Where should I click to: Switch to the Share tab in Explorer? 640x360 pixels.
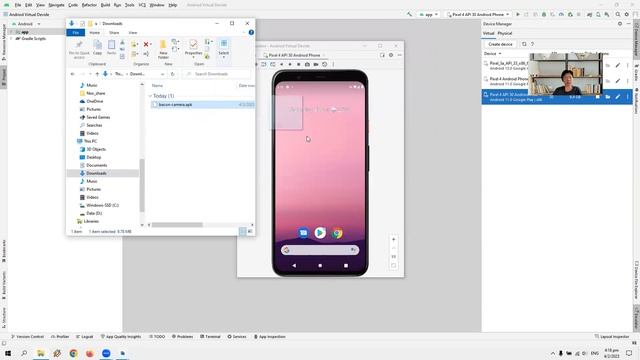pyautogui.click(x=114, y=32)
